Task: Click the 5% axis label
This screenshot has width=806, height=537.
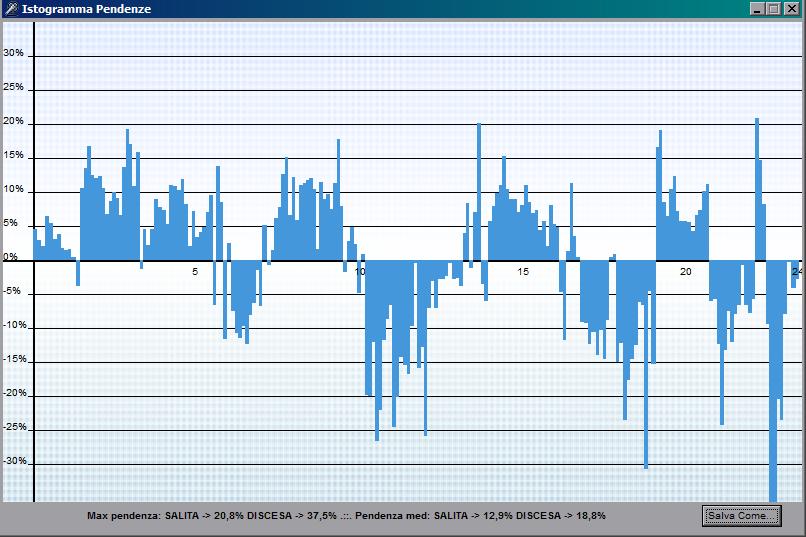Action: coord(13,223)
